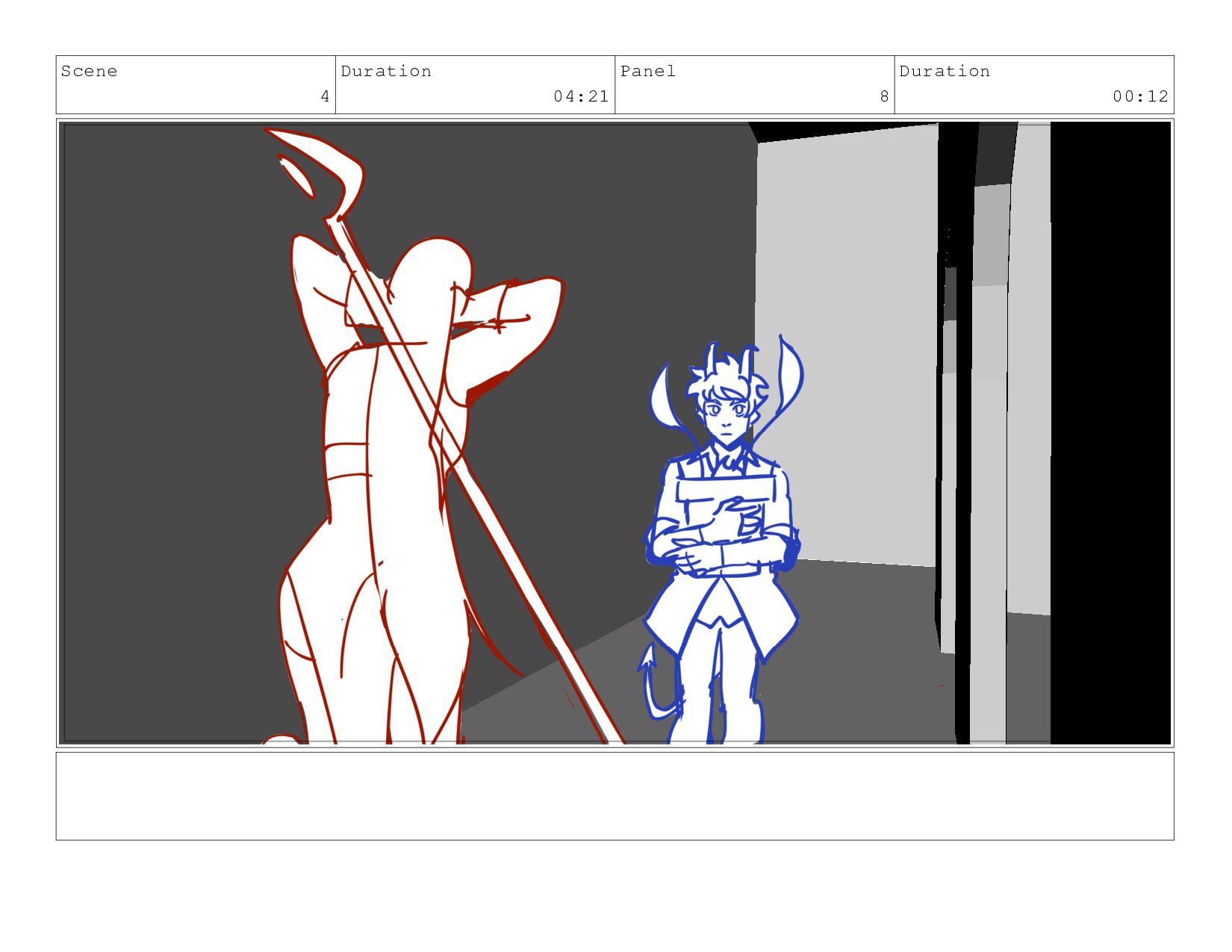Click the storyboard panel artwork thumbnail
The height and width of the screenshot is (952, 1232).
coord(615,433)
